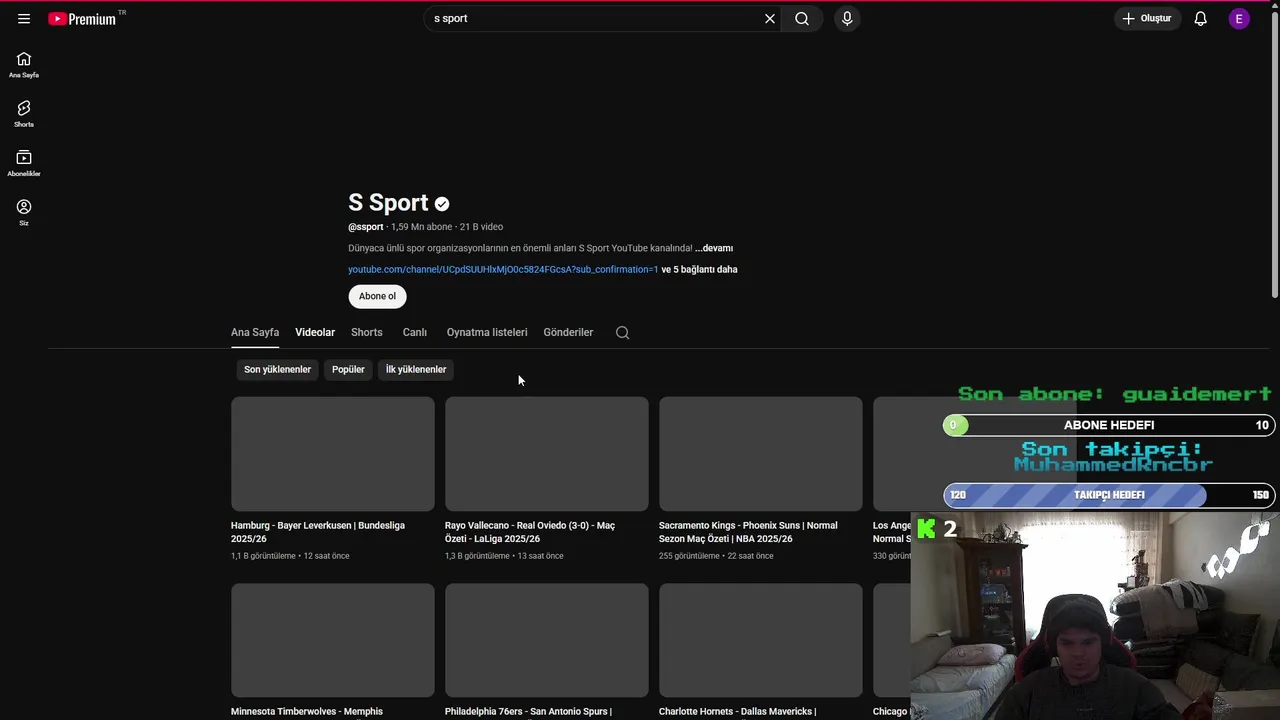The width and height of the screenshot is (1280, 720).
Task: Open Minnesota Timberwolves - Memphis thumbnail
Action: [332, 640]
